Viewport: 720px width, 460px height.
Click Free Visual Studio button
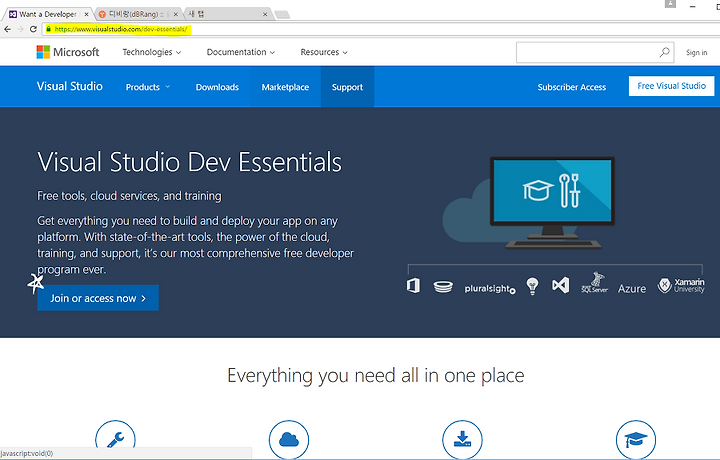(x=671, y=86)
